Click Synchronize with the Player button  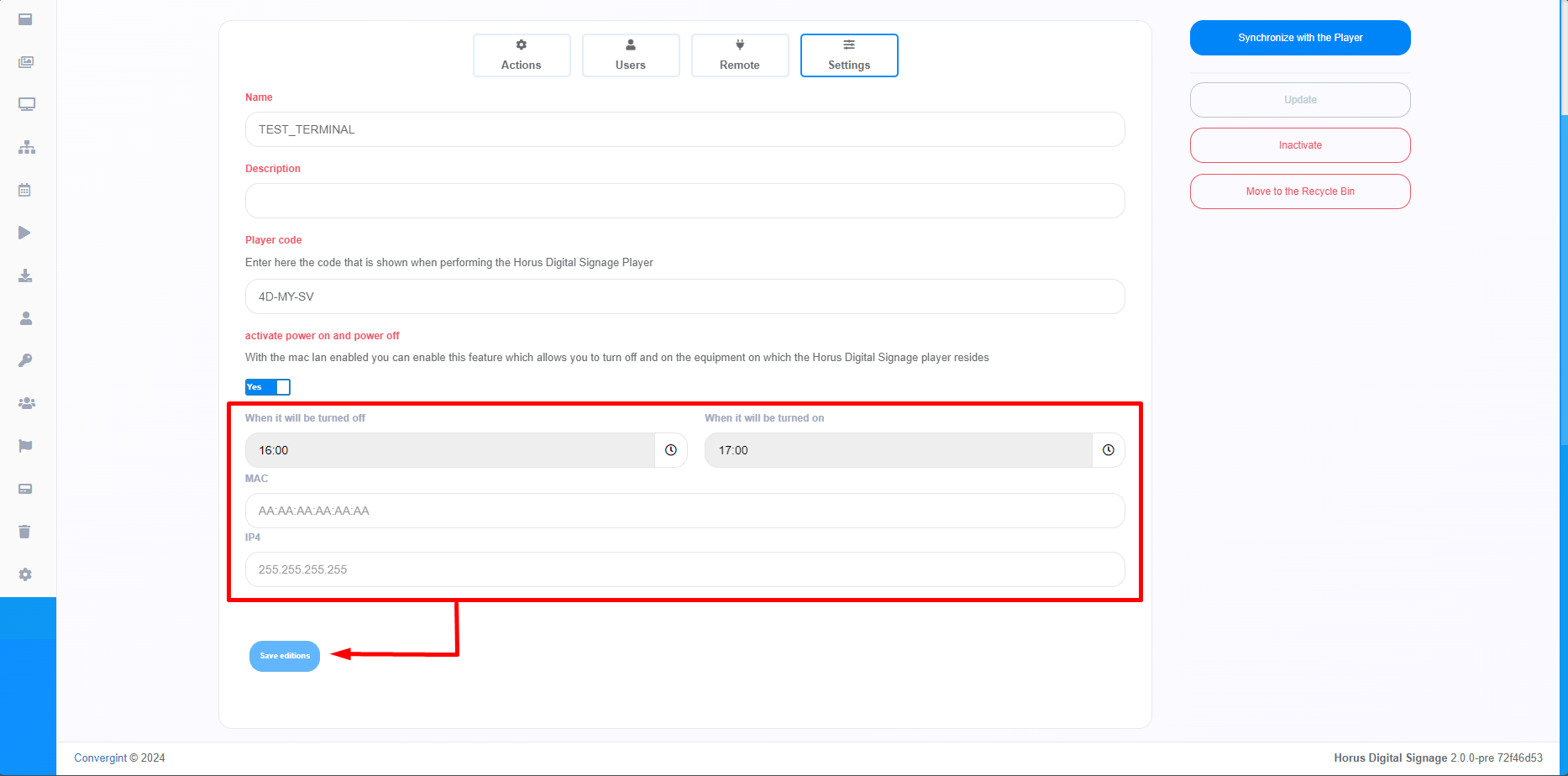[x=1300, y=38]
